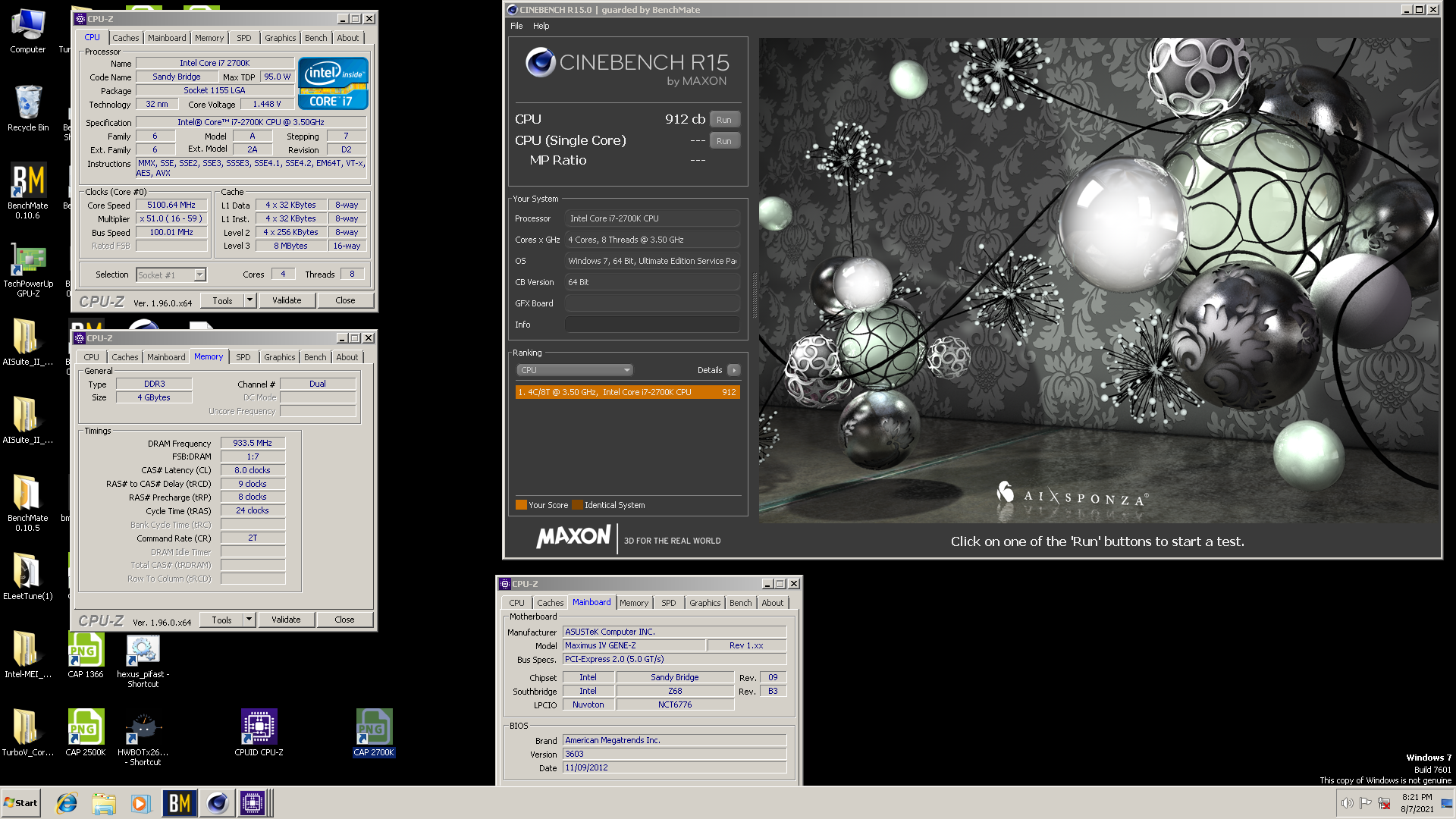Open Windows Media Player from taskbar
Viewport: 1456px width, 819px height.
(140, 803)
